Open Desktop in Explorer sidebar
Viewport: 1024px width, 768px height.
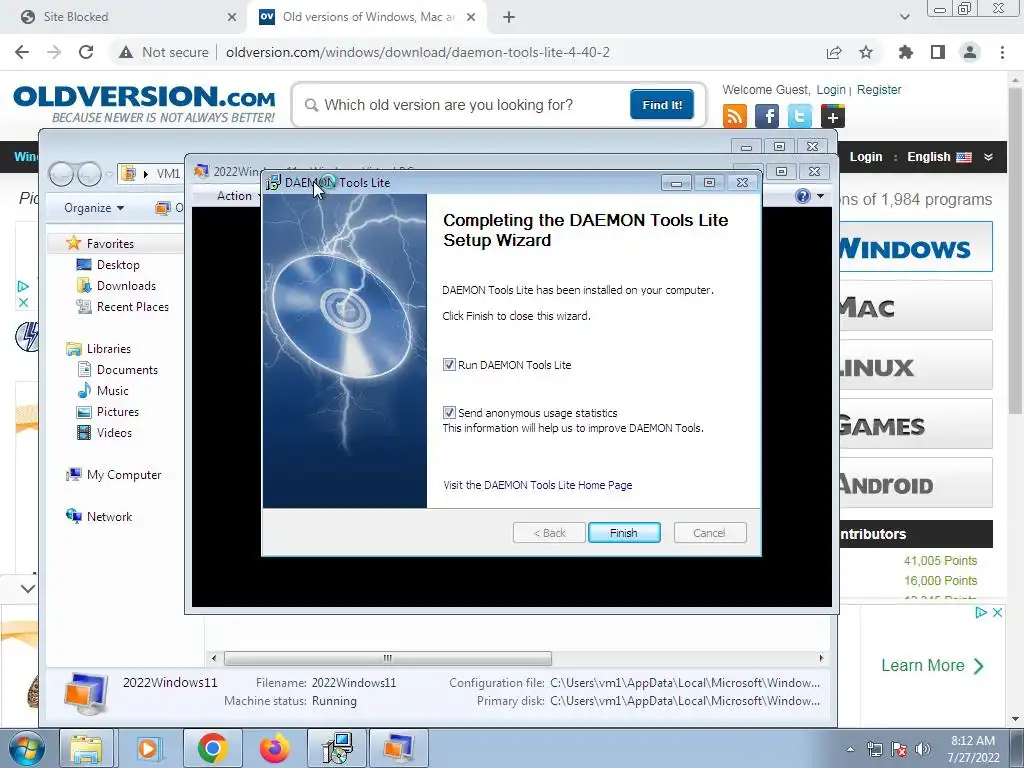[118, 264]
